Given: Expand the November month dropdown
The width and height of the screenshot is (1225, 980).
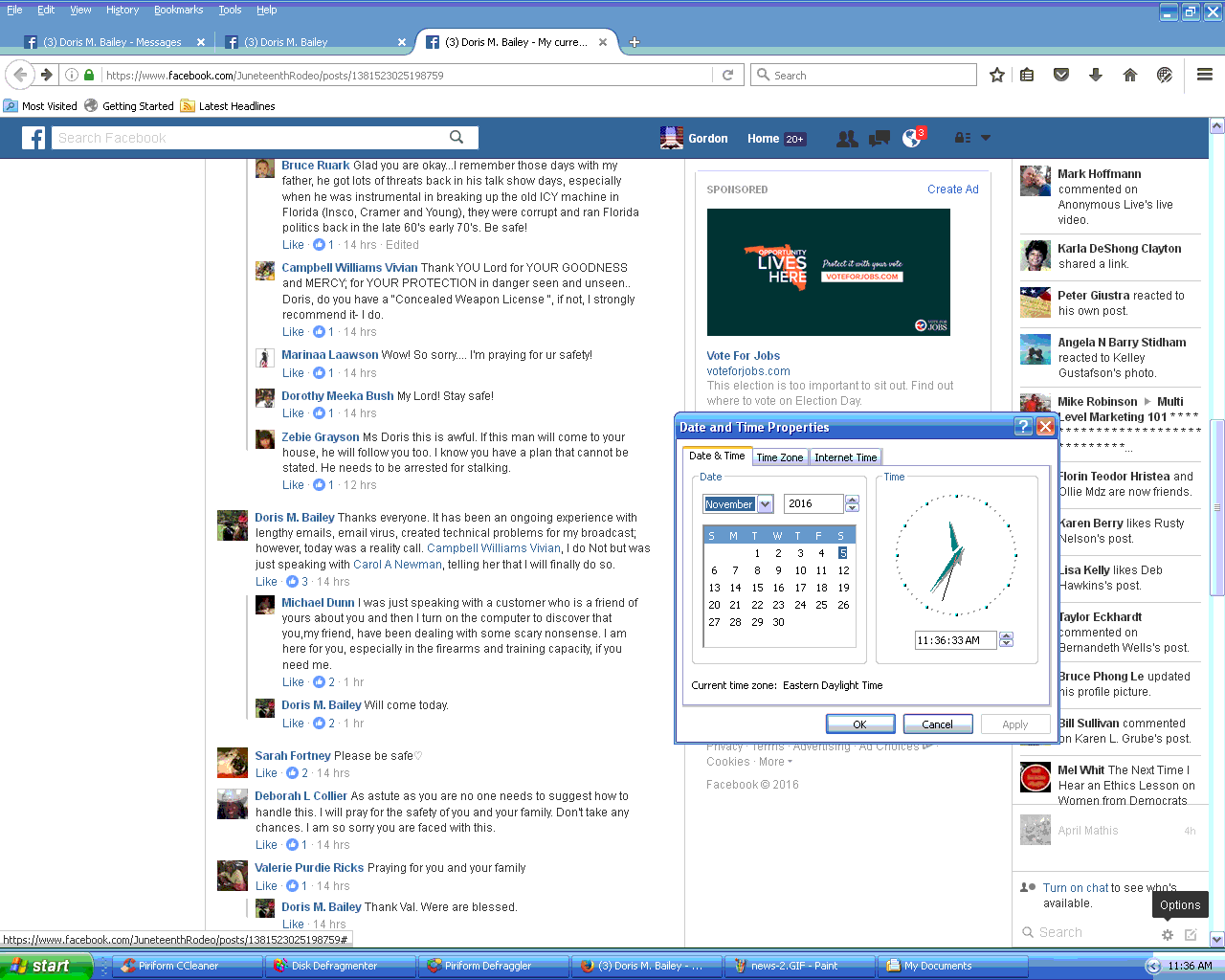Looking at the screenshot, I should [765, 504].
